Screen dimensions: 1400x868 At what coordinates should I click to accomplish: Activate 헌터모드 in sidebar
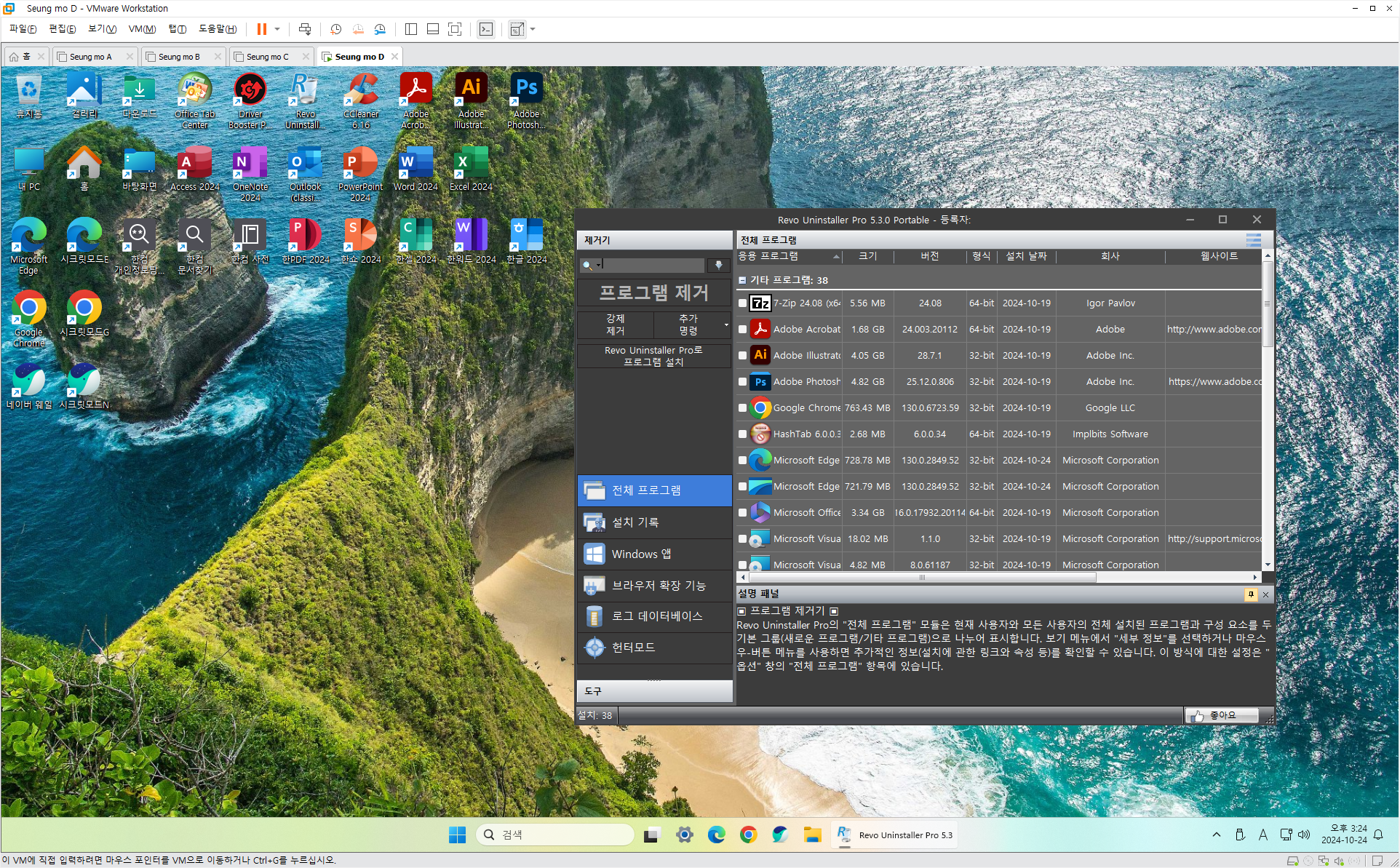coord(654,647)
